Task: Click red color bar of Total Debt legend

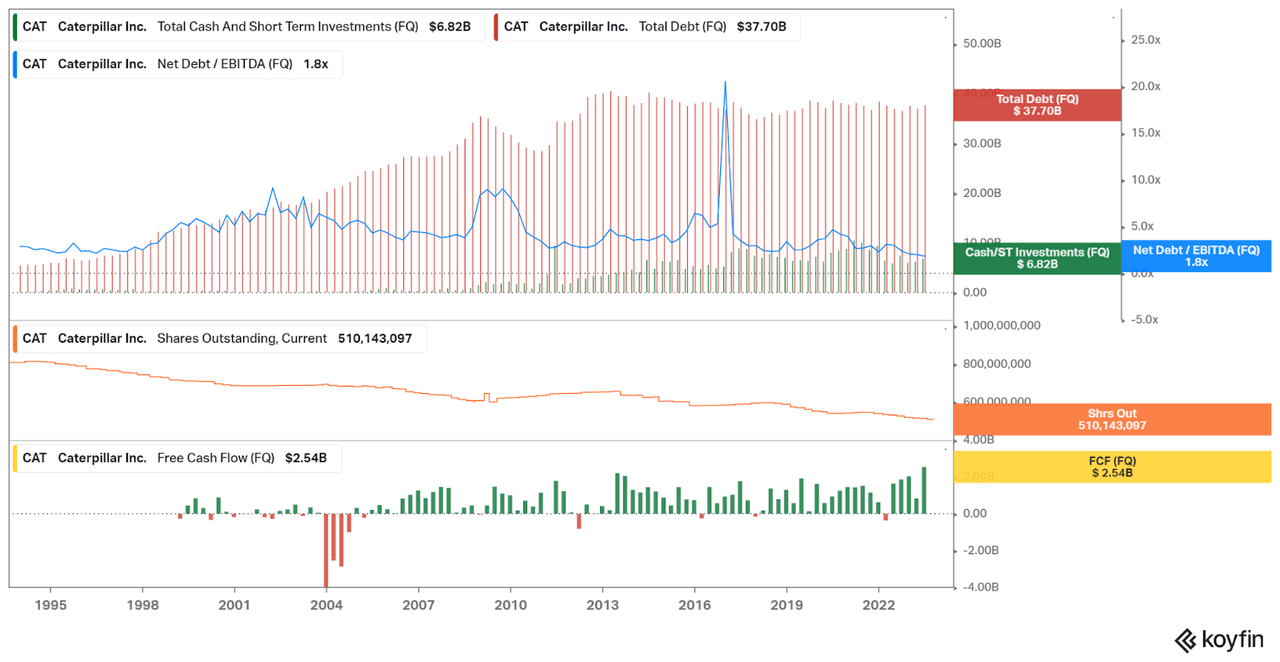Action: pyautogui.click(x=497, y=26)
